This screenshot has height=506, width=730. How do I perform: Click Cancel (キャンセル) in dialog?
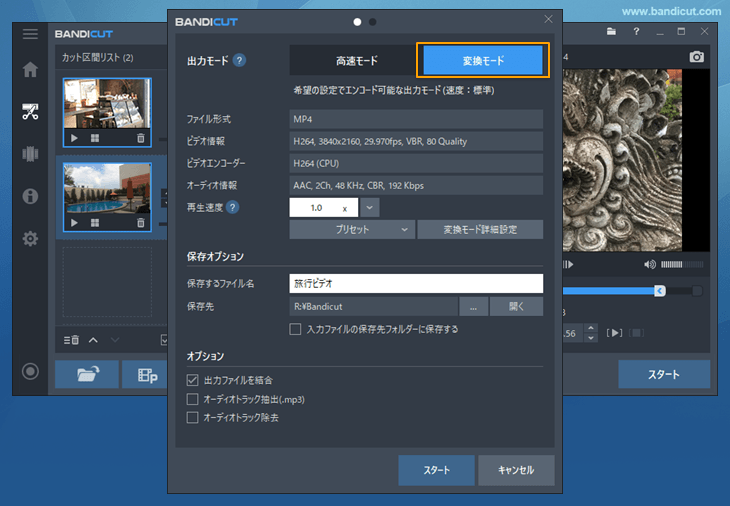pyautogui.click(x=516, y=470)
